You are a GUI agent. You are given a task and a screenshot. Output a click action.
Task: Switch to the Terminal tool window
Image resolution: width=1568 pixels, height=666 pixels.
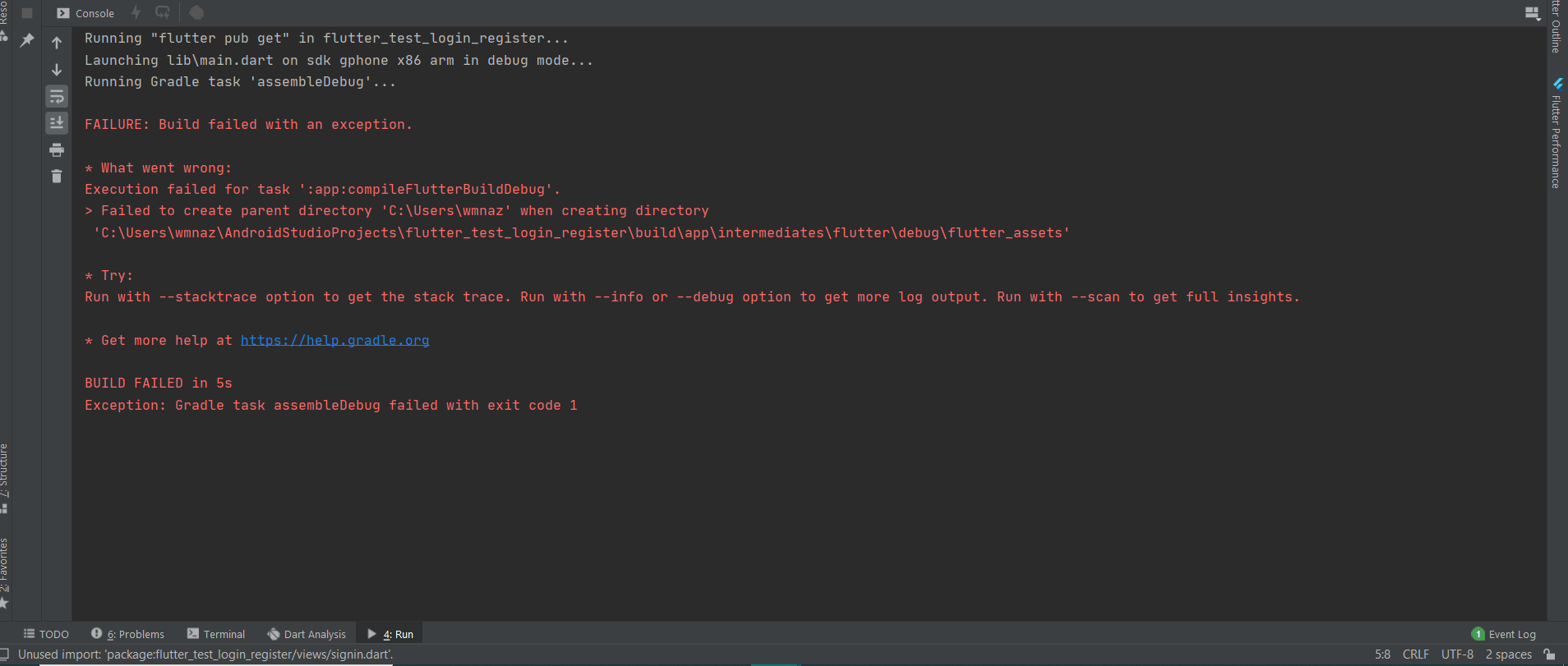(x=216, y=634)
